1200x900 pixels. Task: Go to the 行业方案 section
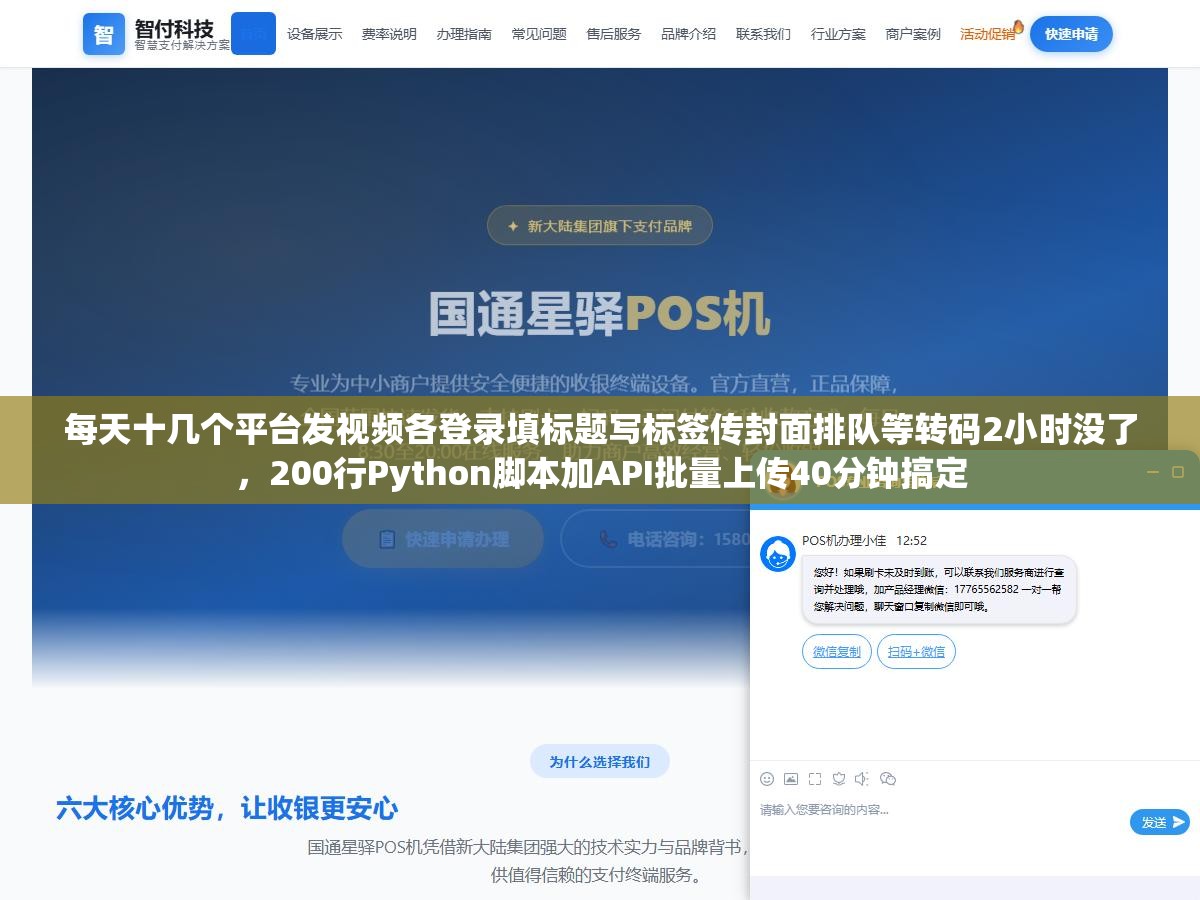838,34
